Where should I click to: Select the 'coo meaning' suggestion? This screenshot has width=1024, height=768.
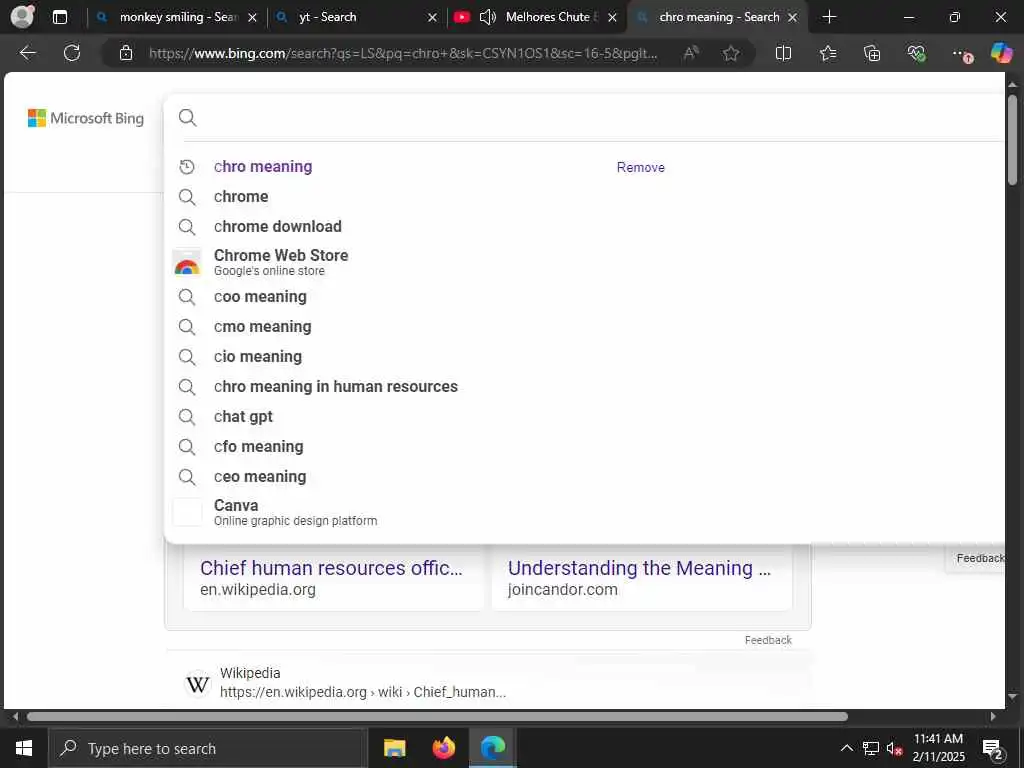pyautogui.click(x=260, y=297)
